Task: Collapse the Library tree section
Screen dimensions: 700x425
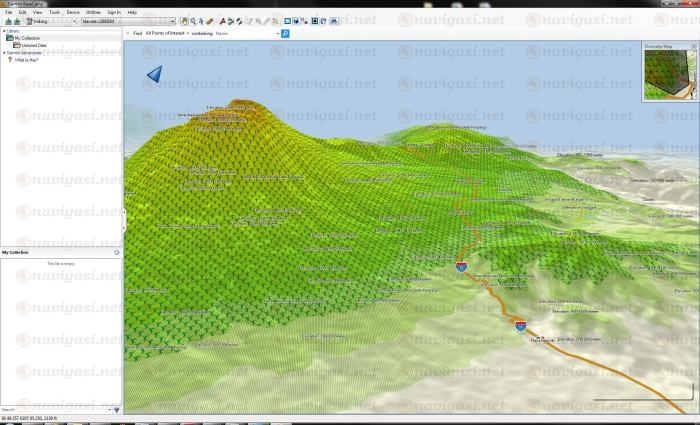Action: tap(3, 31)
